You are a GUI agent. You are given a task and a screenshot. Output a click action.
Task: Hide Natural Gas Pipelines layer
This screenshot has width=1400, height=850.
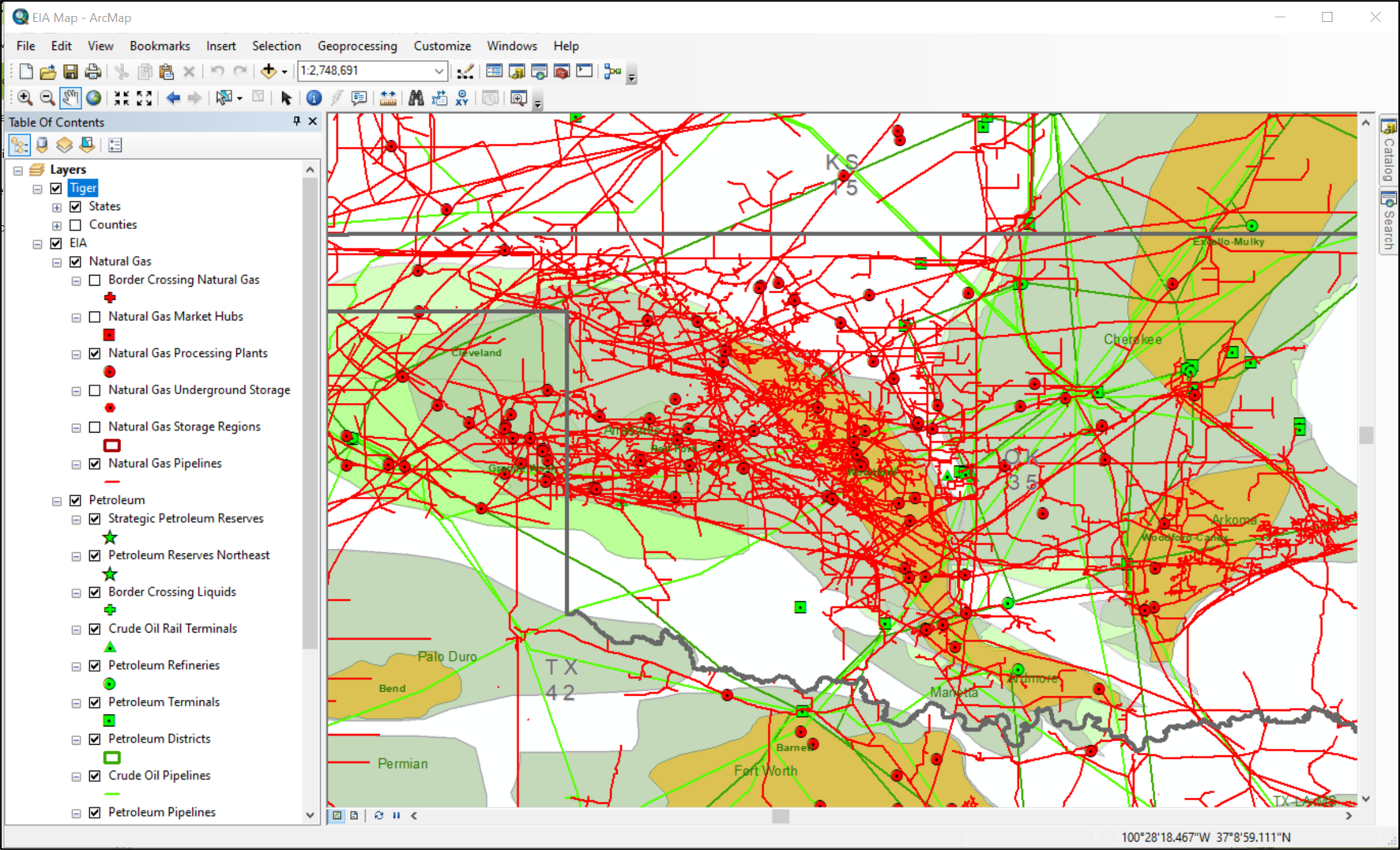95,464
